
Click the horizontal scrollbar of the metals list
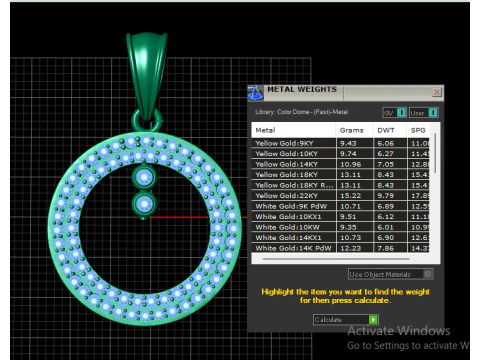pyautogui.click(x=336, y=259)
